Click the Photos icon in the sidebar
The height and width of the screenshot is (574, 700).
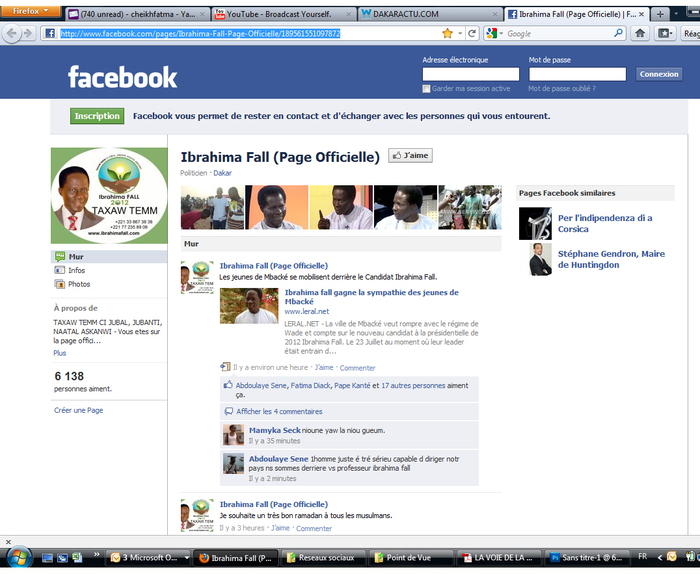[59, 284]
